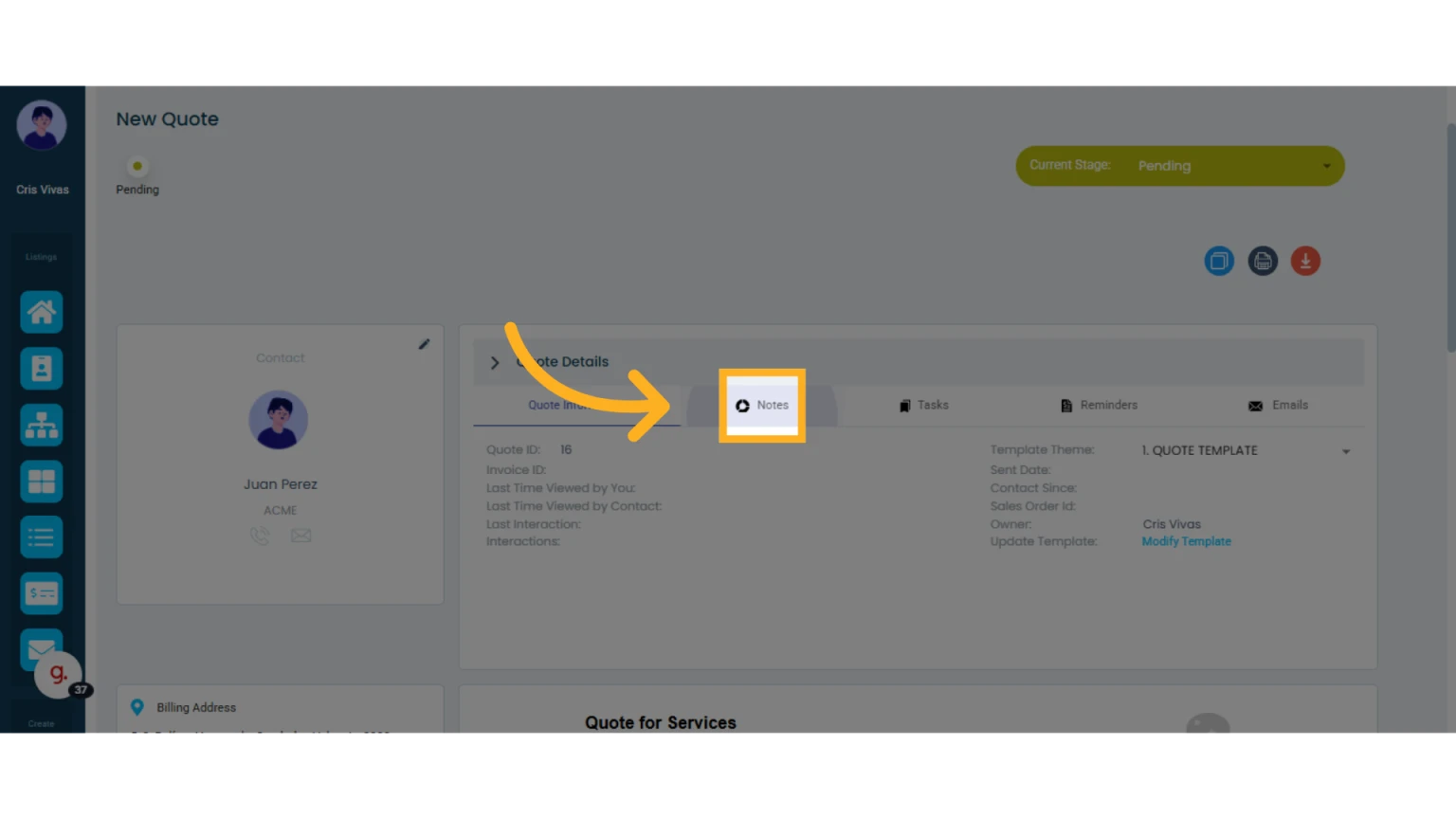
Task: Click the g. badge with 37 count
Action: tap(60, 676)
